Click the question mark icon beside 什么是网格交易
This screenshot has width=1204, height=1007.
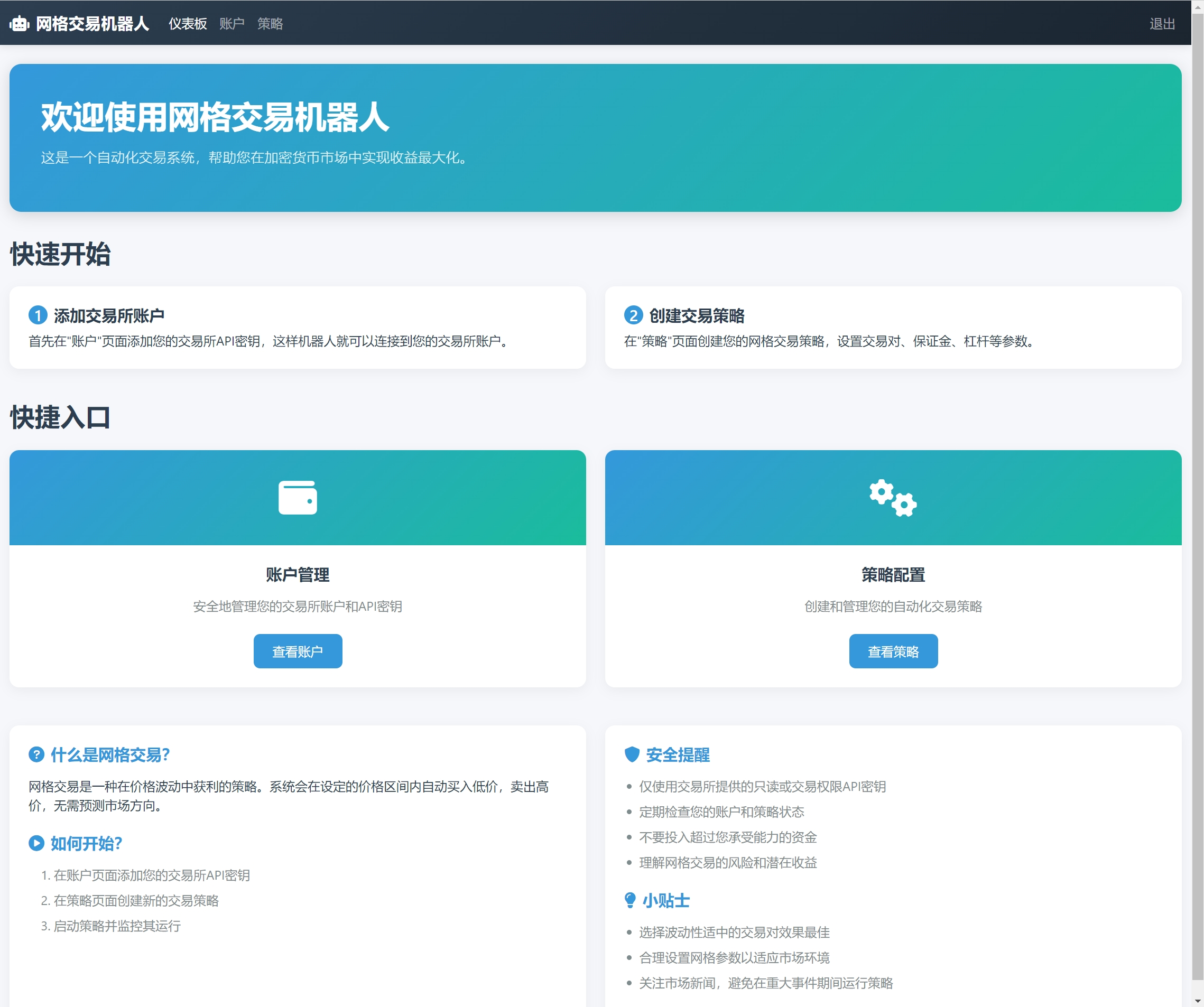tap(36, 754)
